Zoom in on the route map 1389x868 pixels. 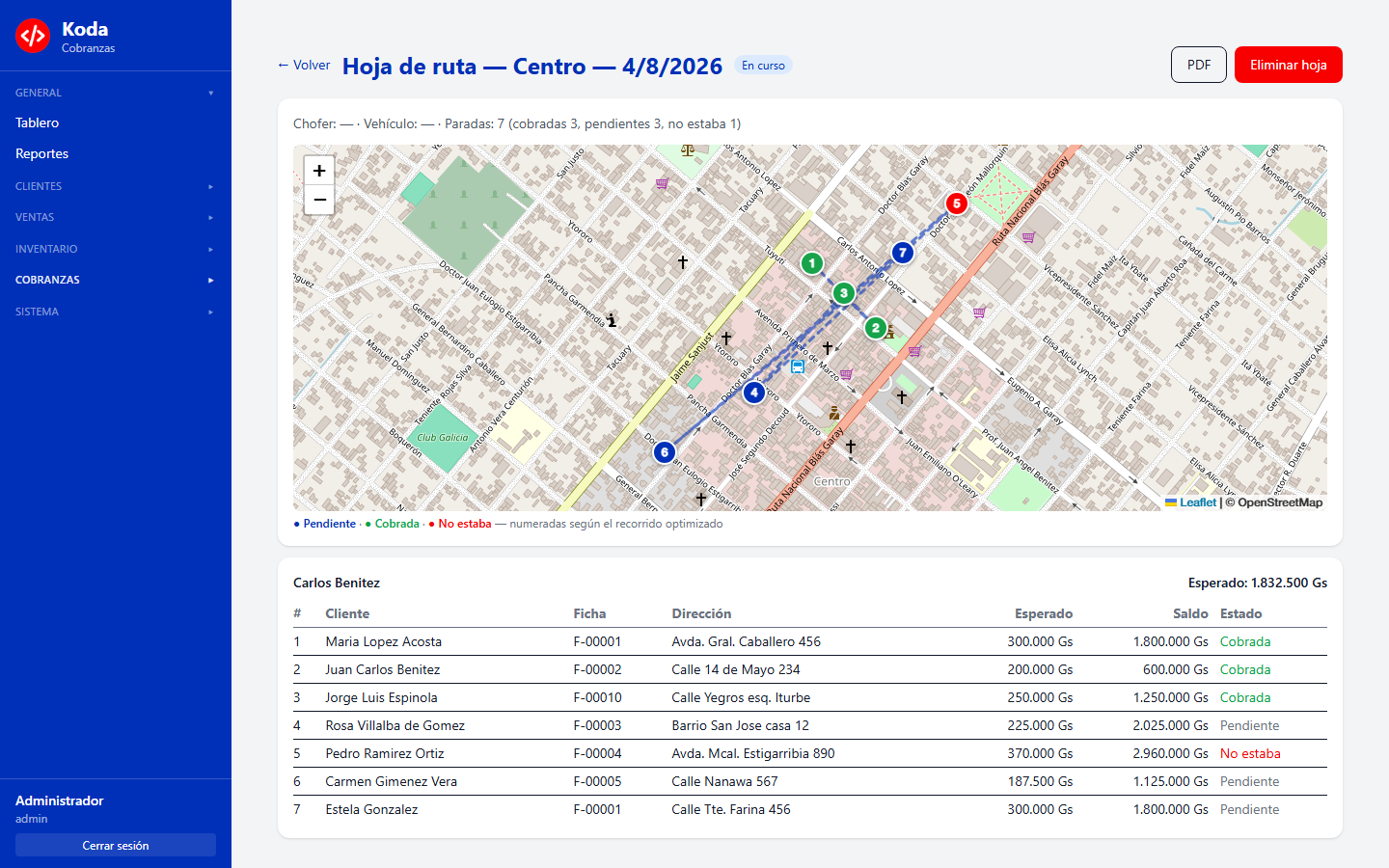pos(319,171)
